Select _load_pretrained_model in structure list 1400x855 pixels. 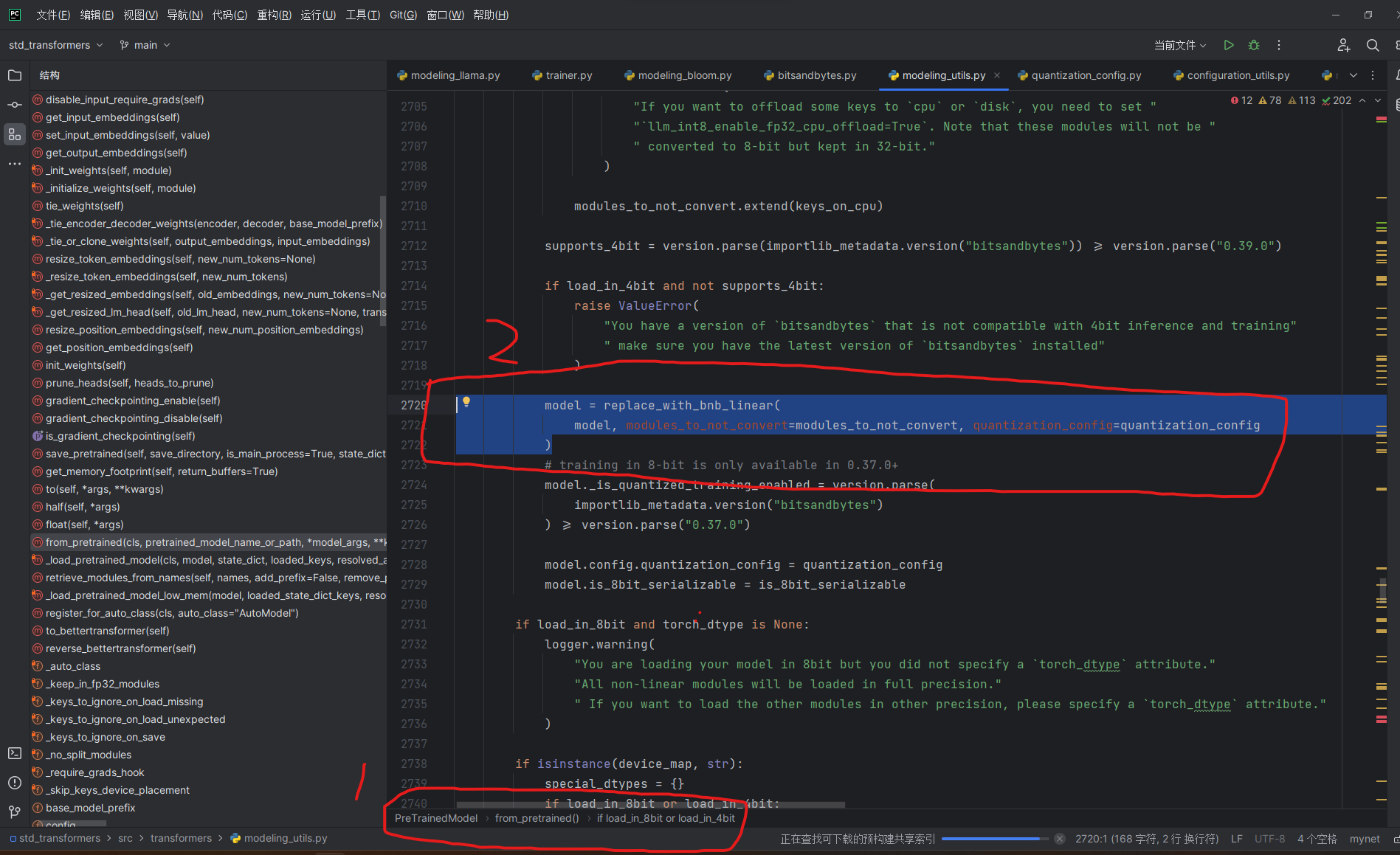pos(215,560)
